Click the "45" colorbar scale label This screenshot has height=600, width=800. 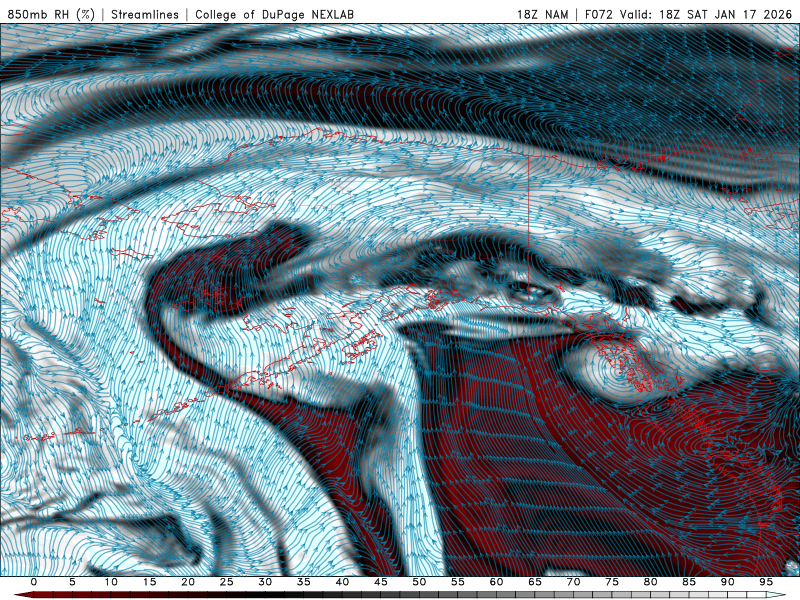[381, 582]
